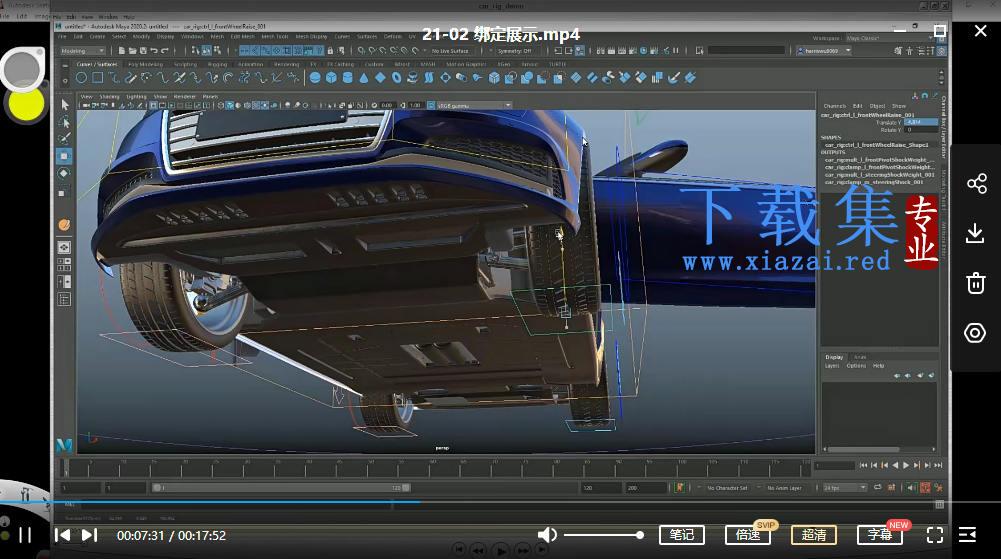Click the 超清 quality button
1001x559 pixels.
coord(814,535)
